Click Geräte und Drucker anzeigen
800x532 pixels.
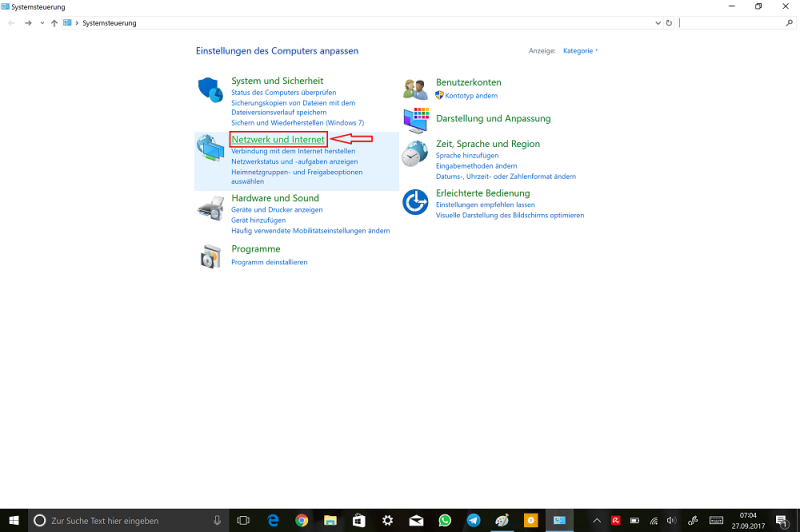point(277,210)
